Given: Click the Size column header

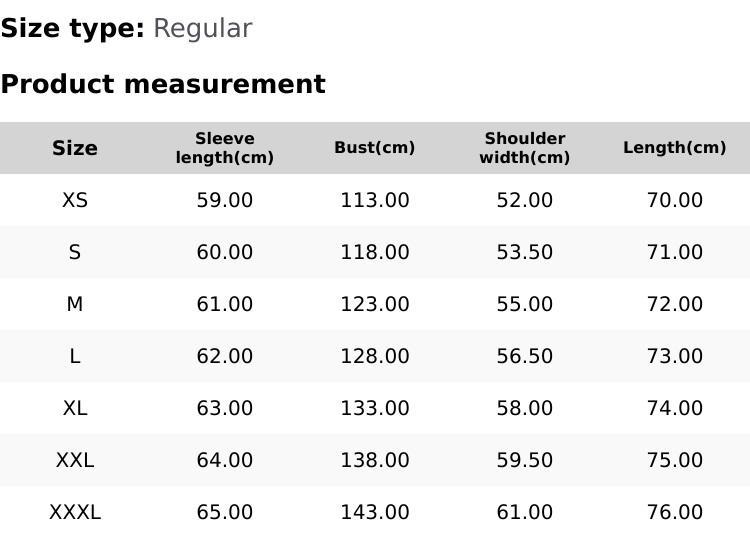Looking at the screenshot, I should pos(75,148).
